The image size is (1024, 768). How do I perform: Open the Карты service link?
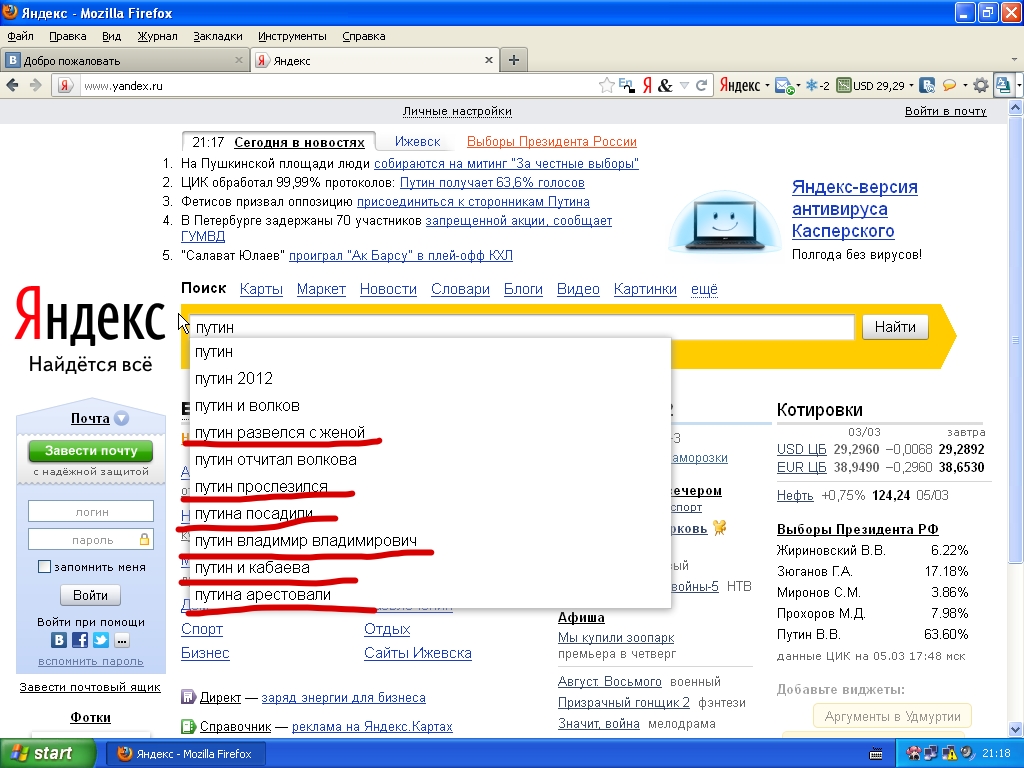click(x=261, y=289)
